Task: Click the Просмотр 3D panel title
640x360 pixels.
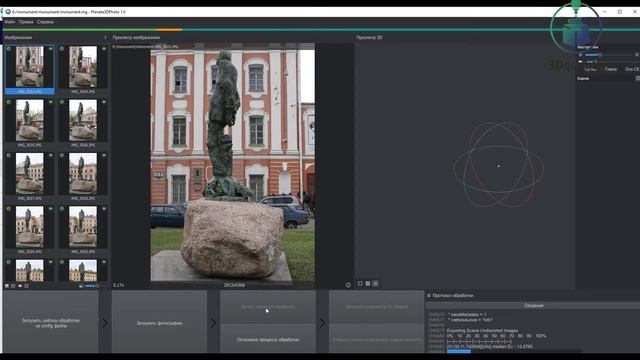Action: pos(369,38)
